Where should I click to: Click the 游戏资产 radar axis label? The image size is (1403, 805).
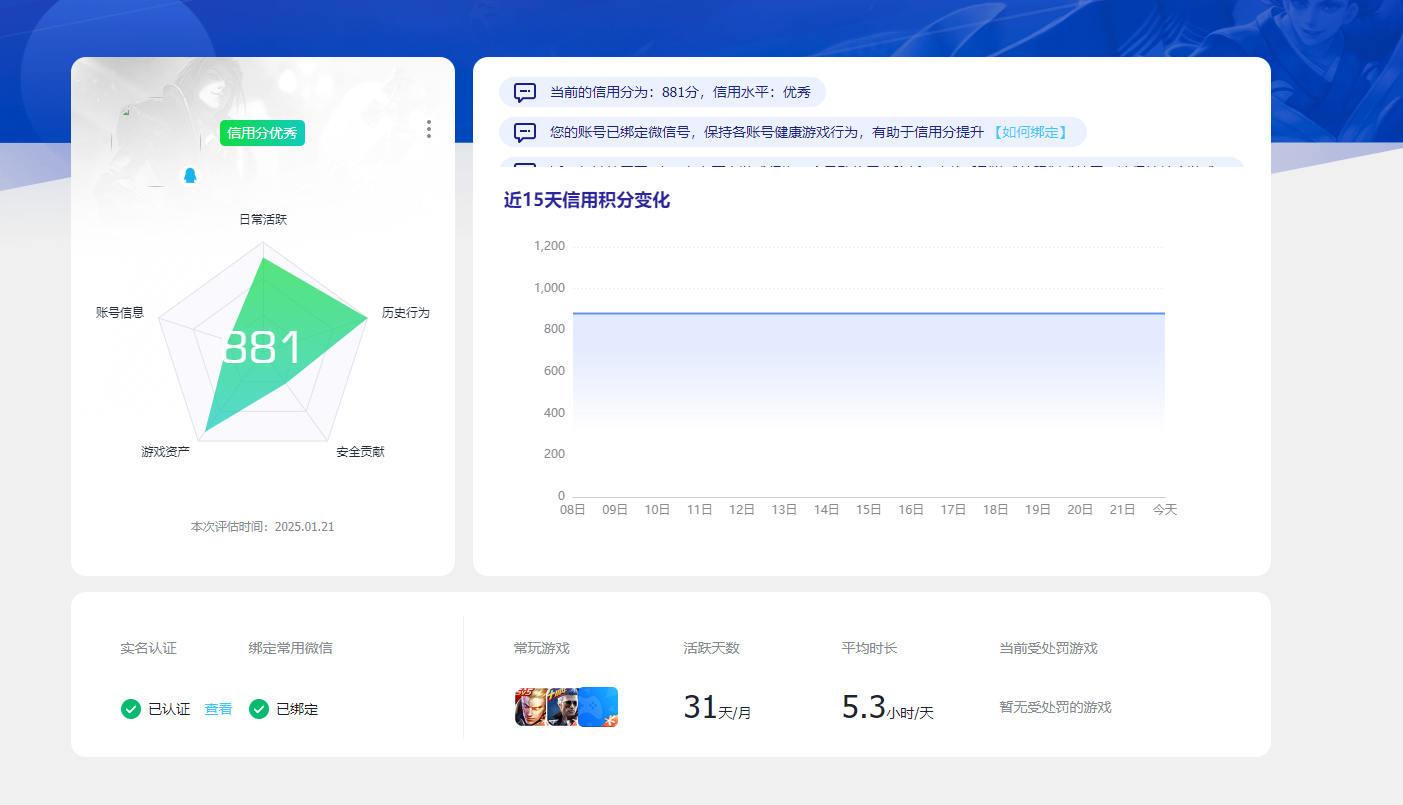166,452
